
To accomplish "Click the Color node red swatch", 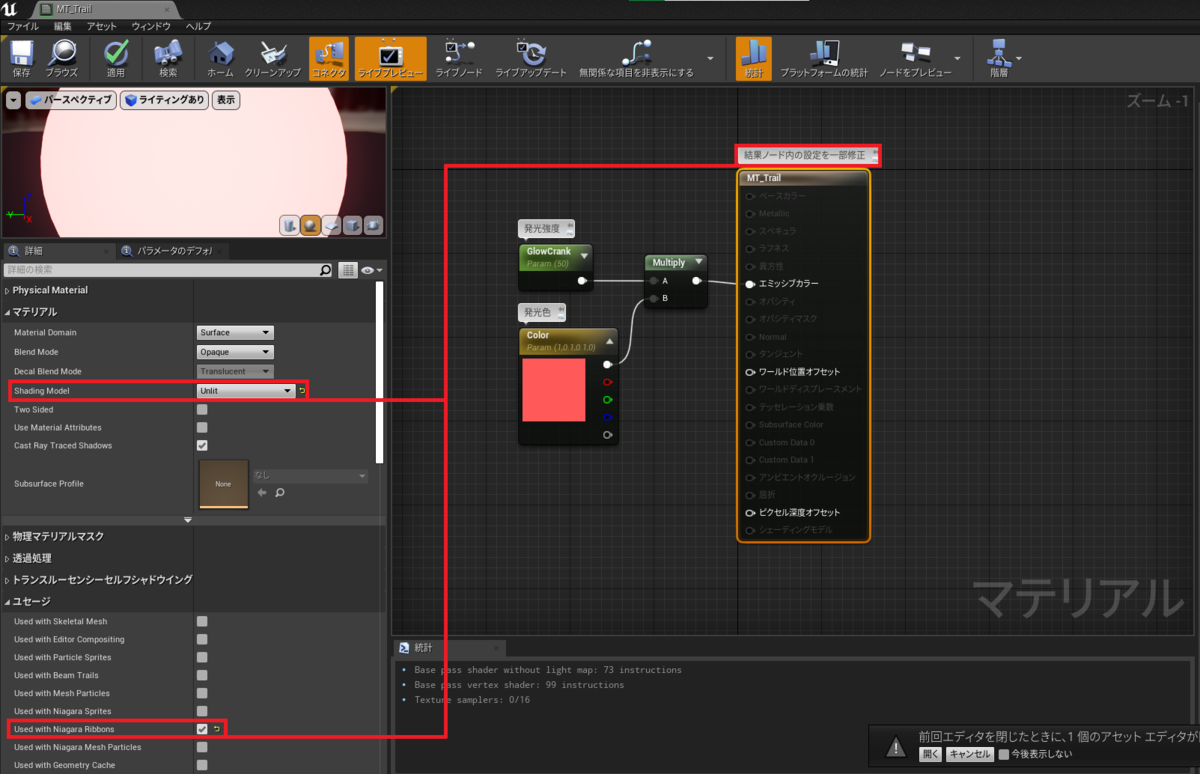I will click(x=554, y=389).
